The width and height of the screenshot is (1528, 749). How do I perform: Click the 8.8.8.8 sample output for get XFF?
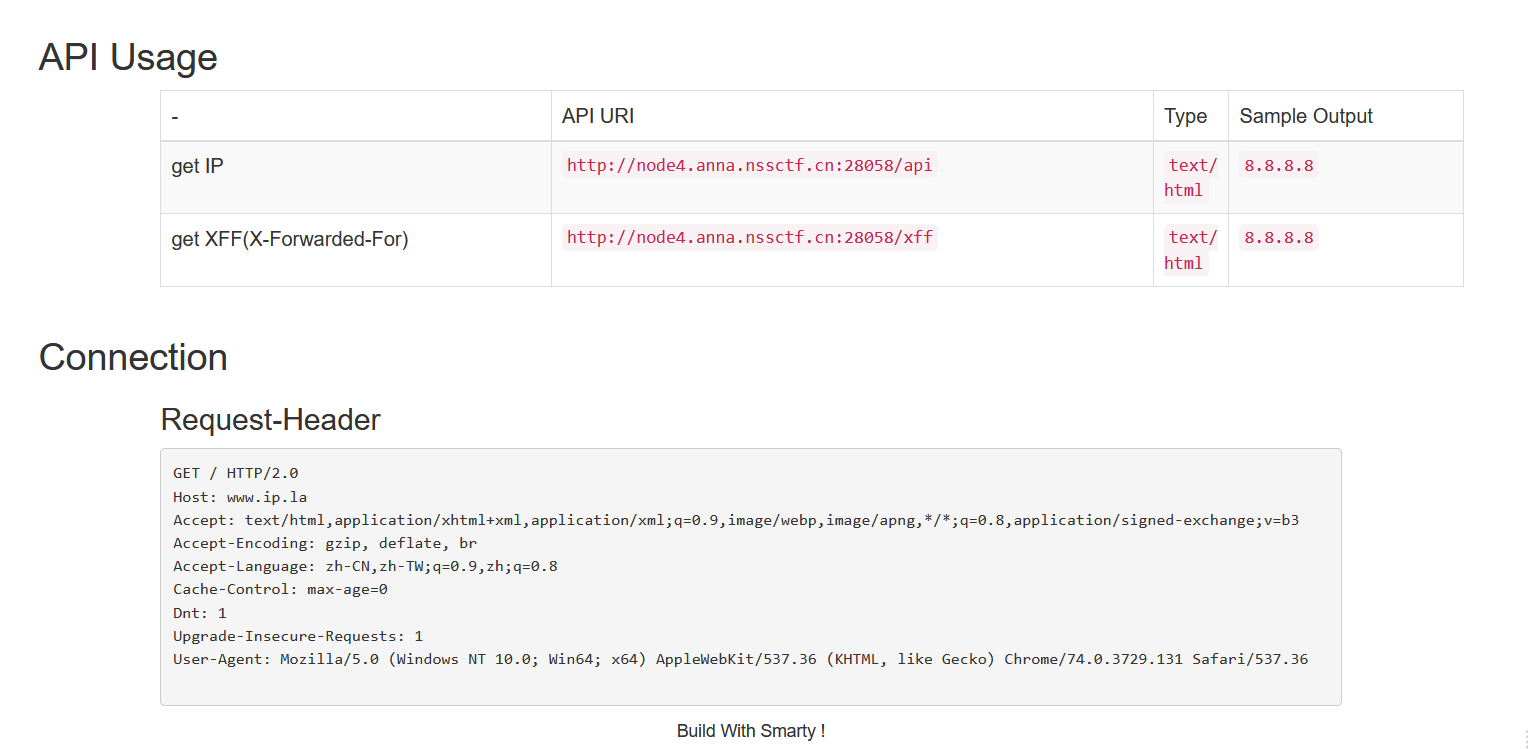pyautogui.click(x=1278, y=238)
